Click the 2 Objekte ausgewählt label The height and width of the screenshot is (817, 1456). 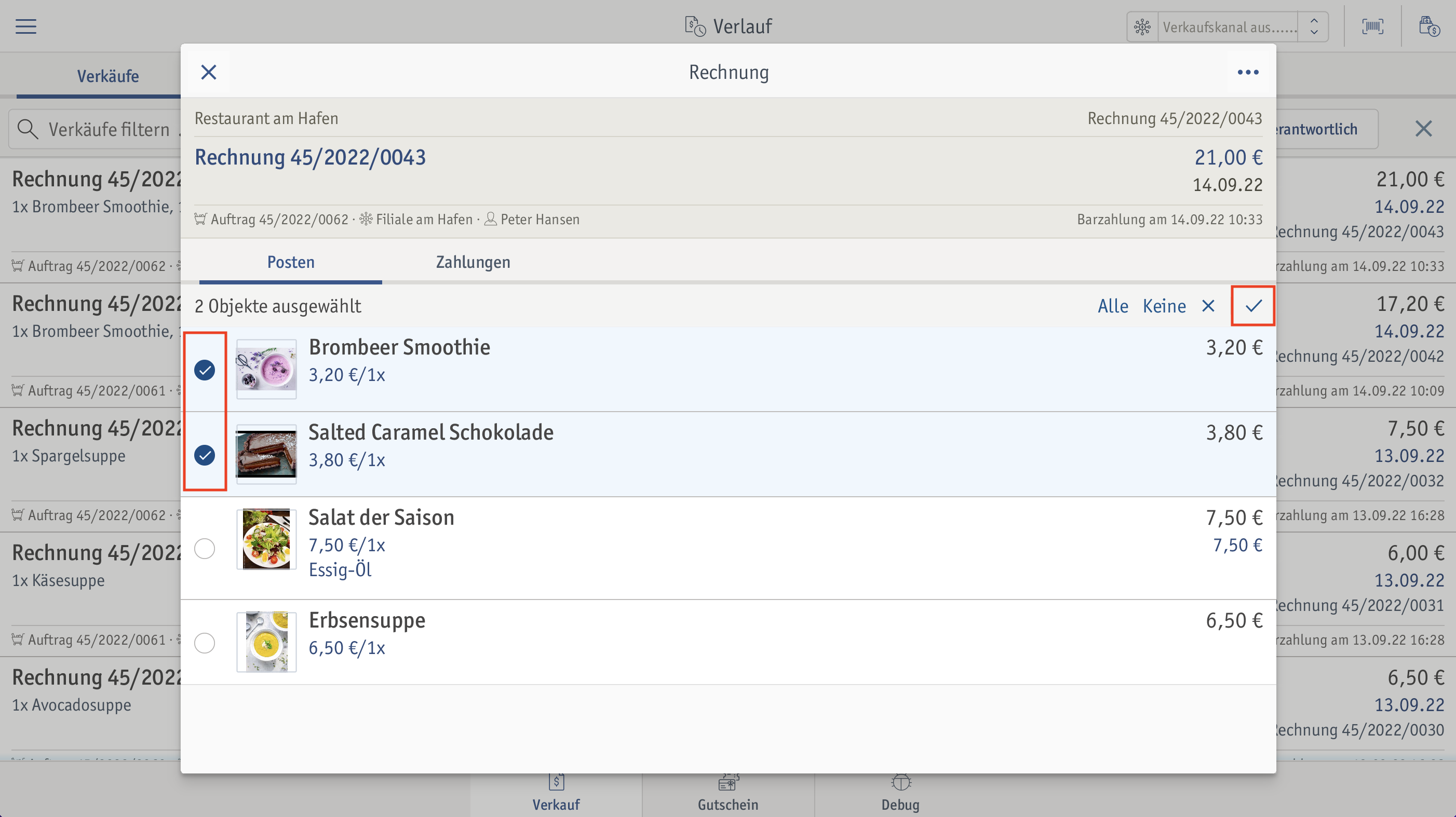(277, 306)
